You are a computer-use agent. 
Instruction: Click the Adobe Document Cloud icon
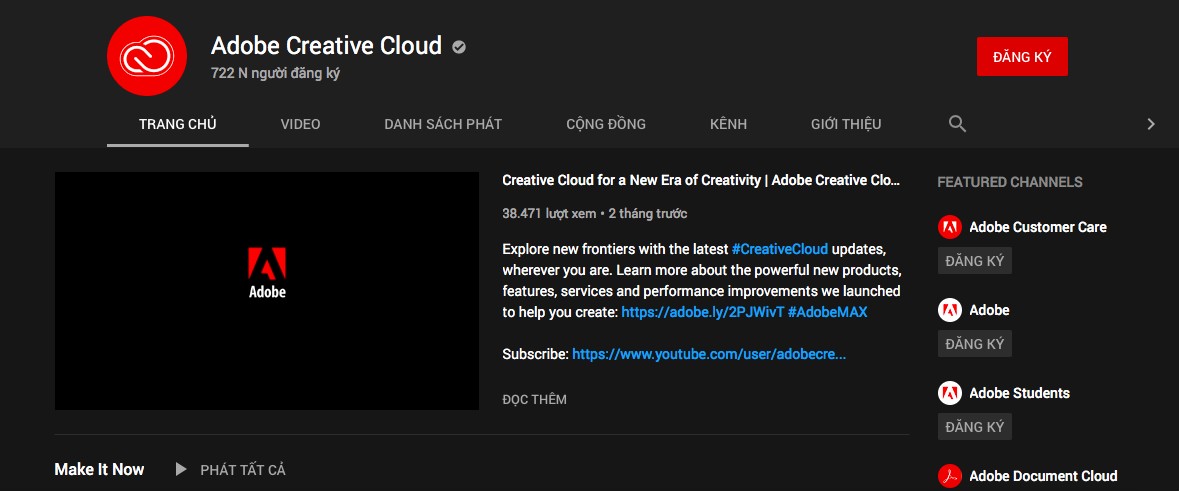pyautogui.click(x=950, y=475)
